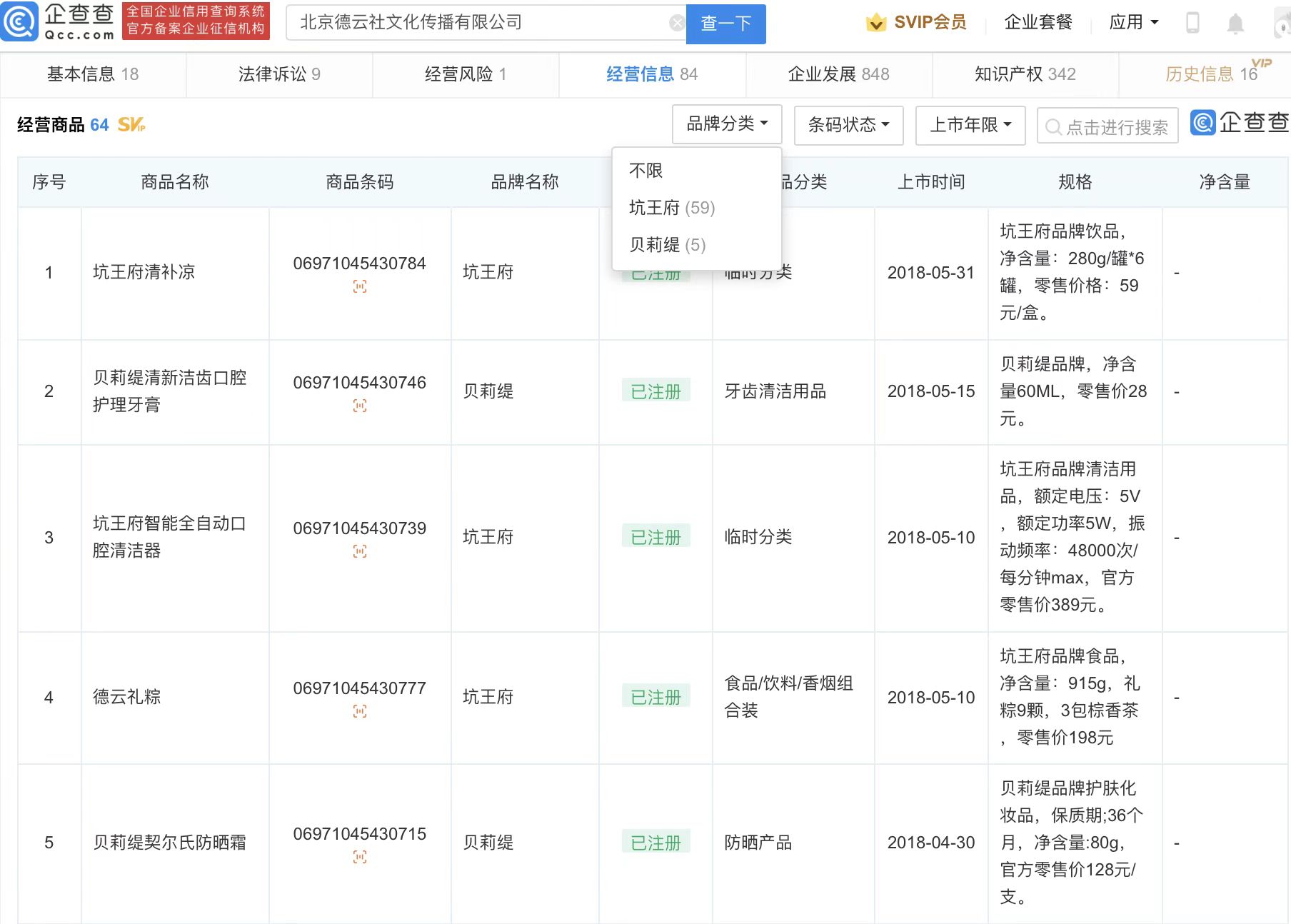Click barcode scan icon under 06971045430739
The width and height of the screenshot is (1291, 924).
tap(360, 551)
